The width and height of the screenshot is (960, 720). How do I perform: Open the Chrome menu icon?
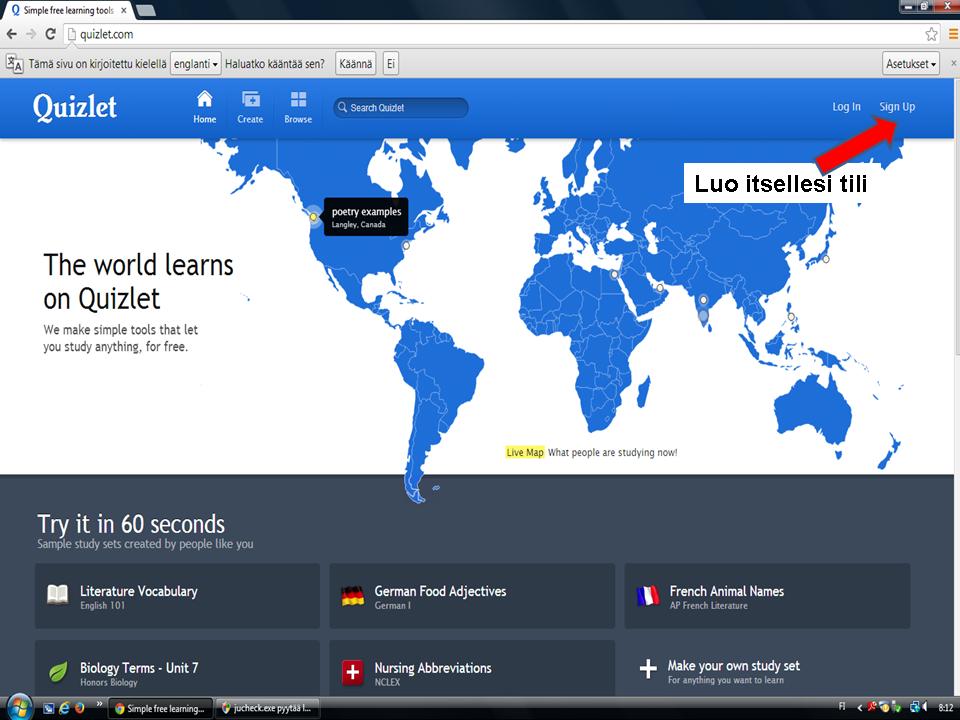click(x=953, y=34)
